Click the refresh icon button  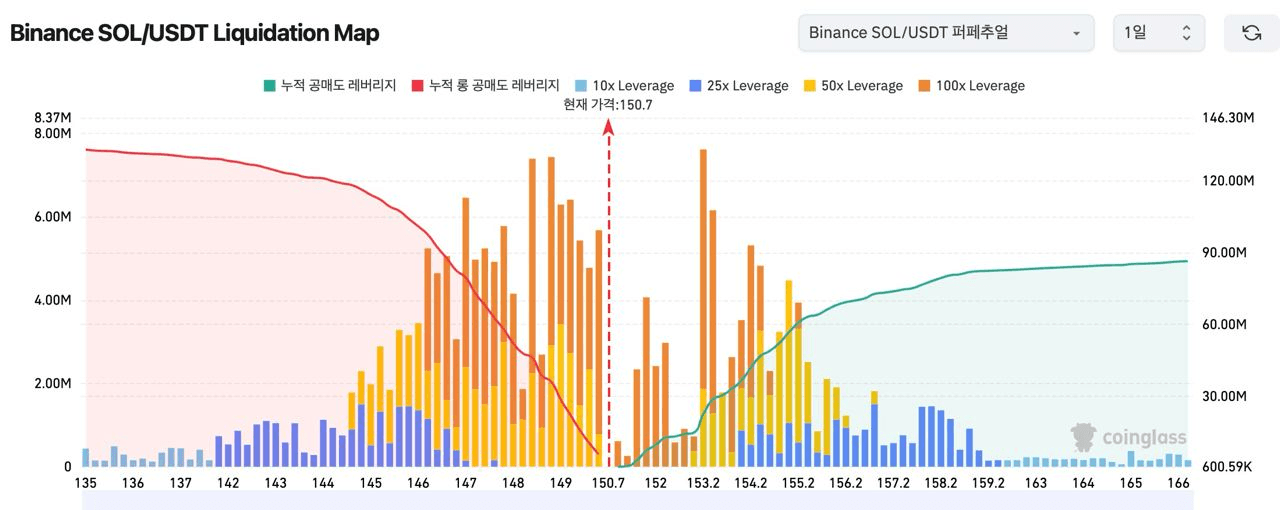coord(1251,33)
